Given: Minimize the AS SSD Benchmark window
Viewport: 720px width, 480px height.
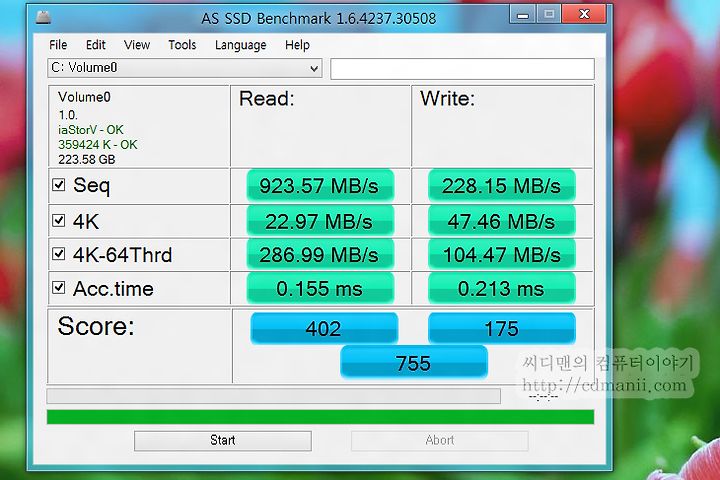Looking at the screenshot, I should click(x=523, y=15).
